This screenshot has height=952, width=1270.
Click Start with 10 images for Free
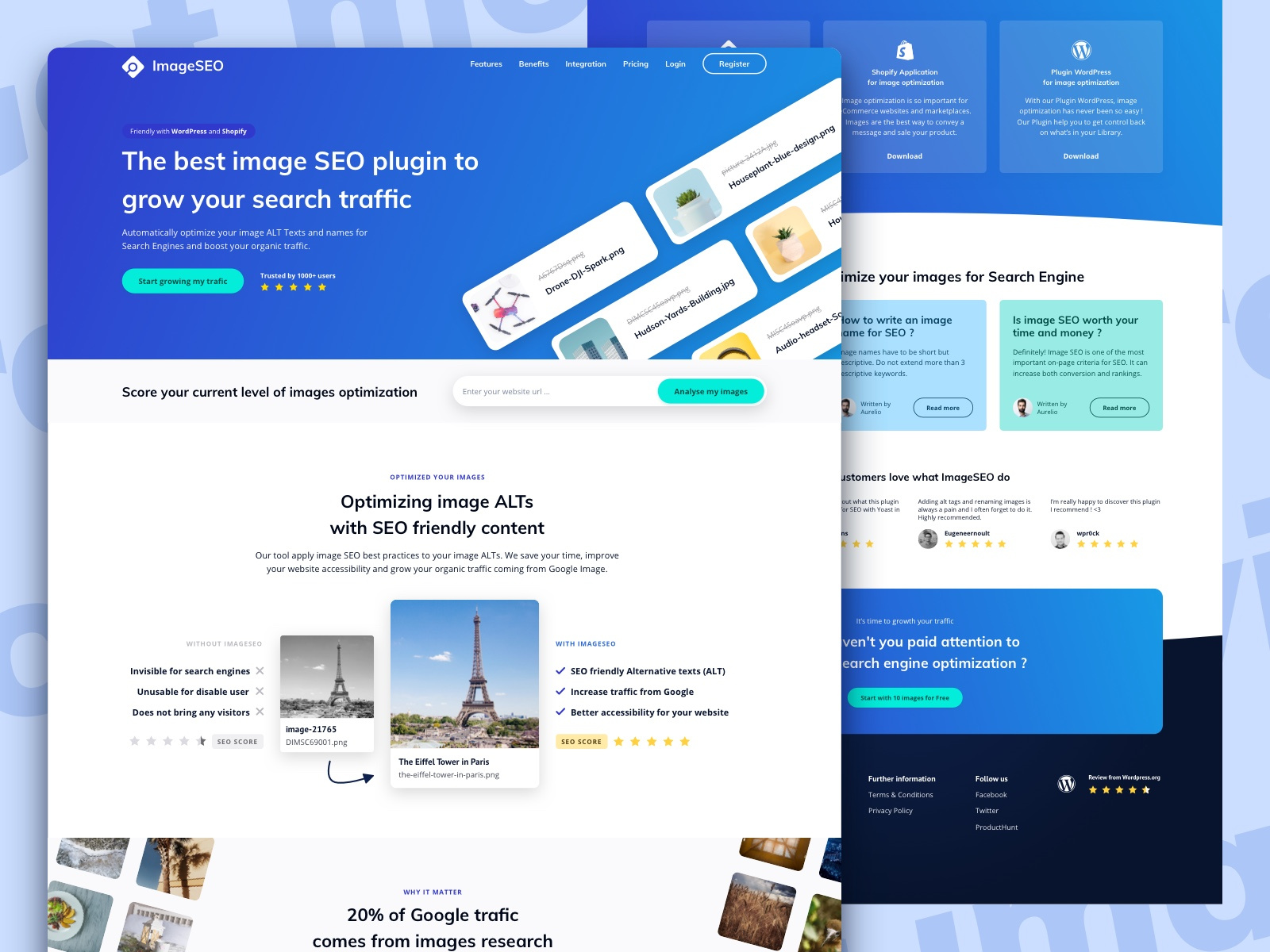click(905, 698)
